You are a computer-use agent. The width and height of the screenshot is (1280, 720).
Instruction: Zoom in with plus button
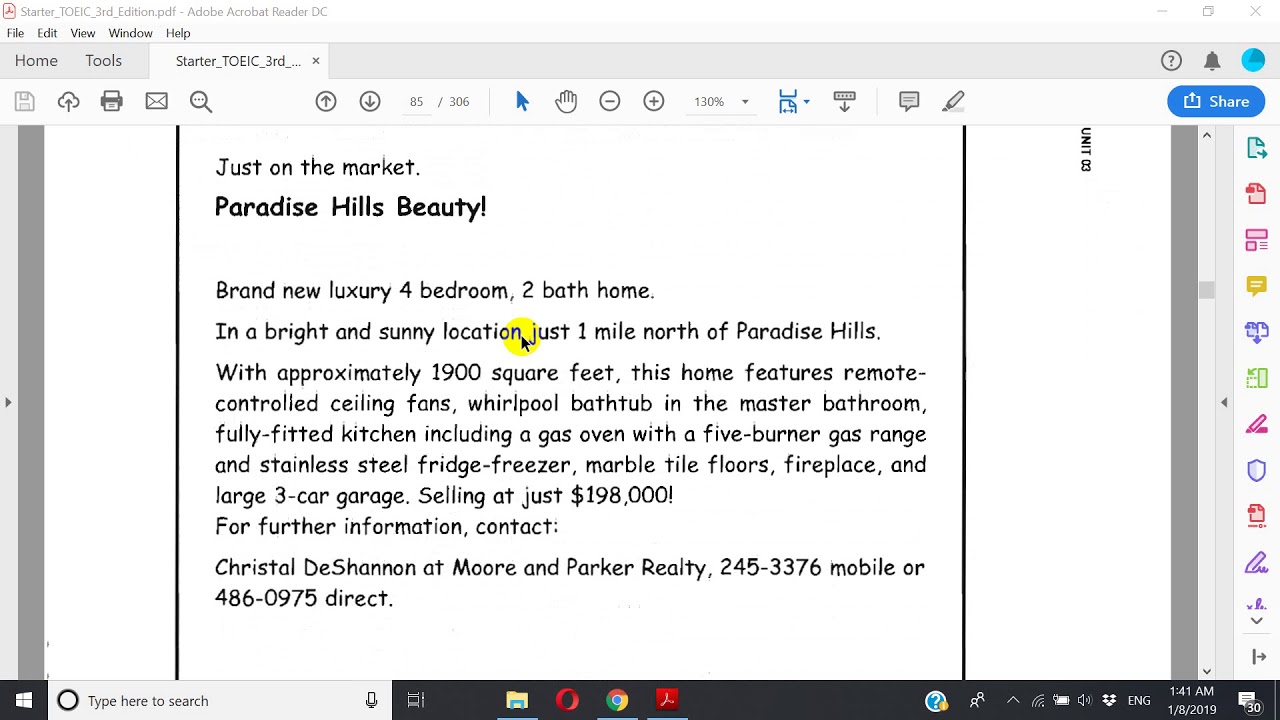[654, 101]
